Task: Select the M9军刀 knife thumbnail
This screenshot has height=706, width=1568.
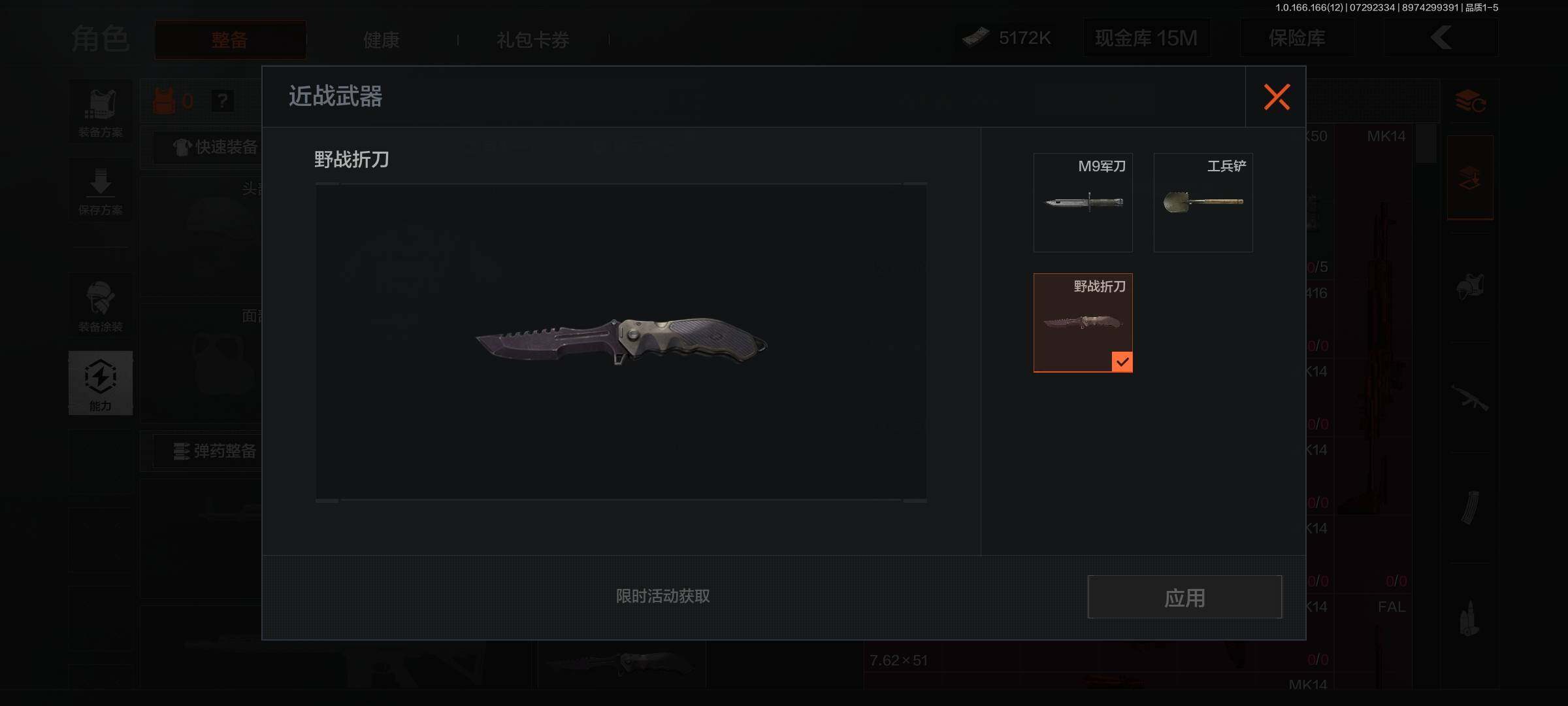Action: click(x=1083, y=203)
